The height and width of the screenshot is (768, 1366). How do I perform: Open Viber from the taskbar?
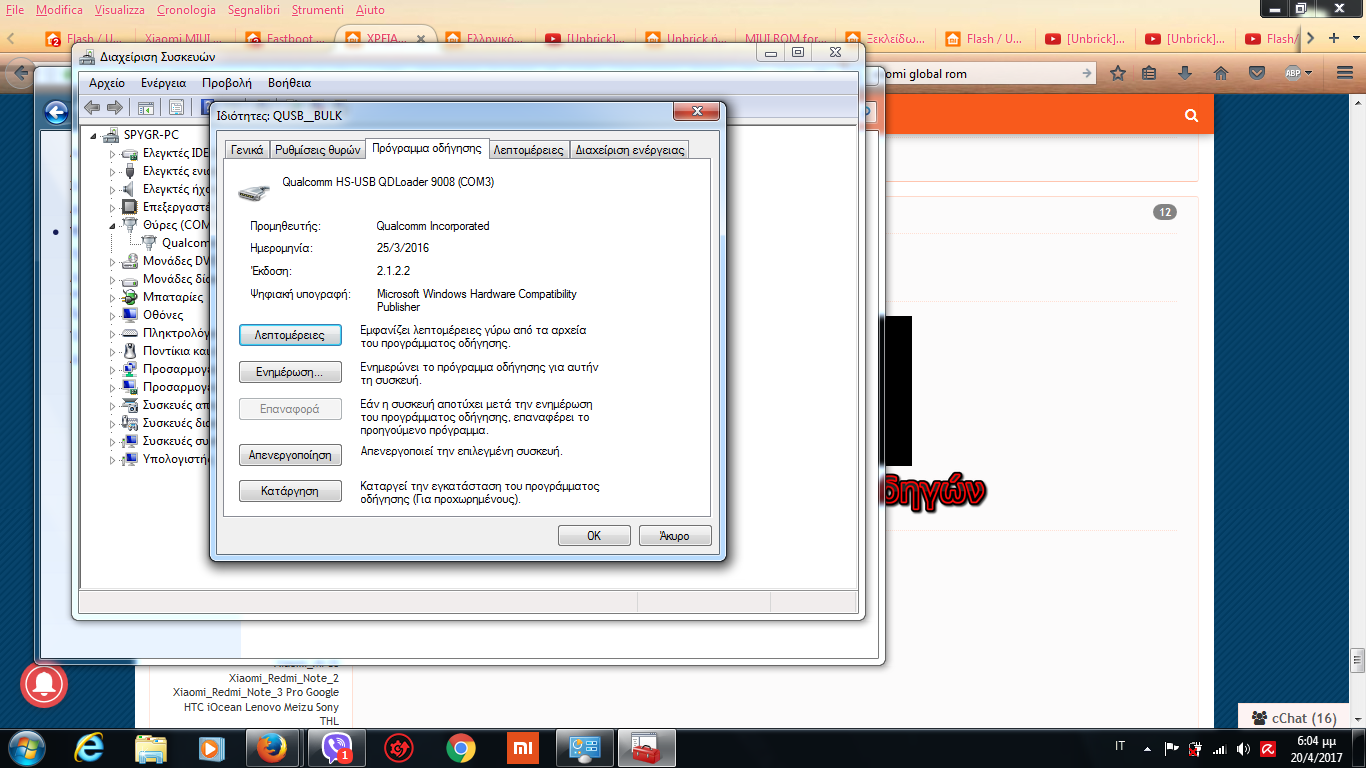click(x=337, y=748)
